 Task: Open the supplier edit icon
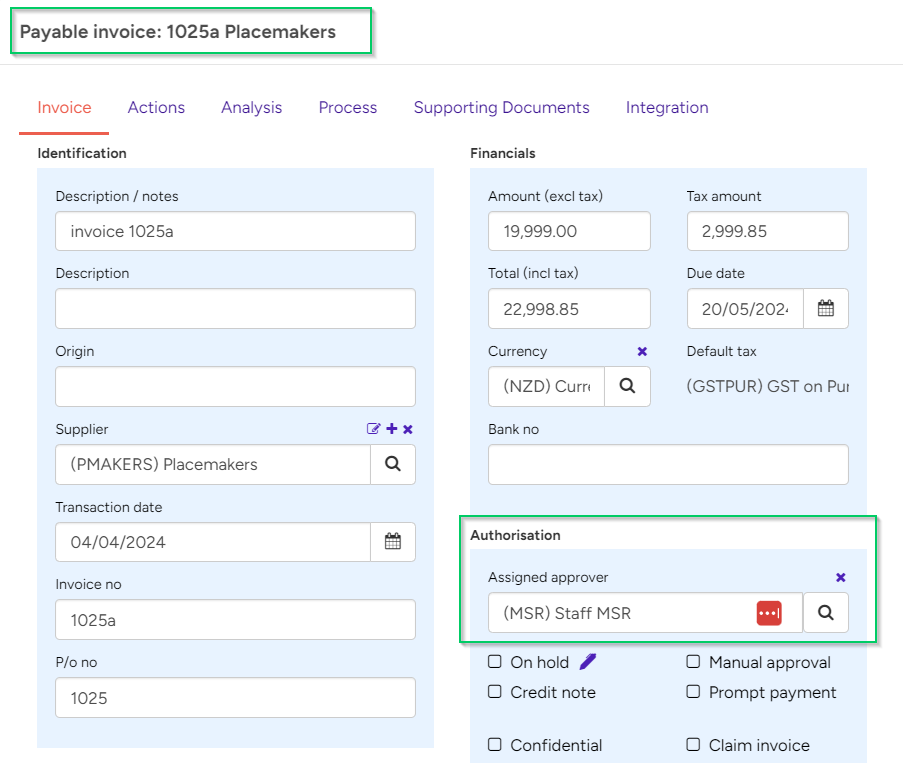click(373, 428)
